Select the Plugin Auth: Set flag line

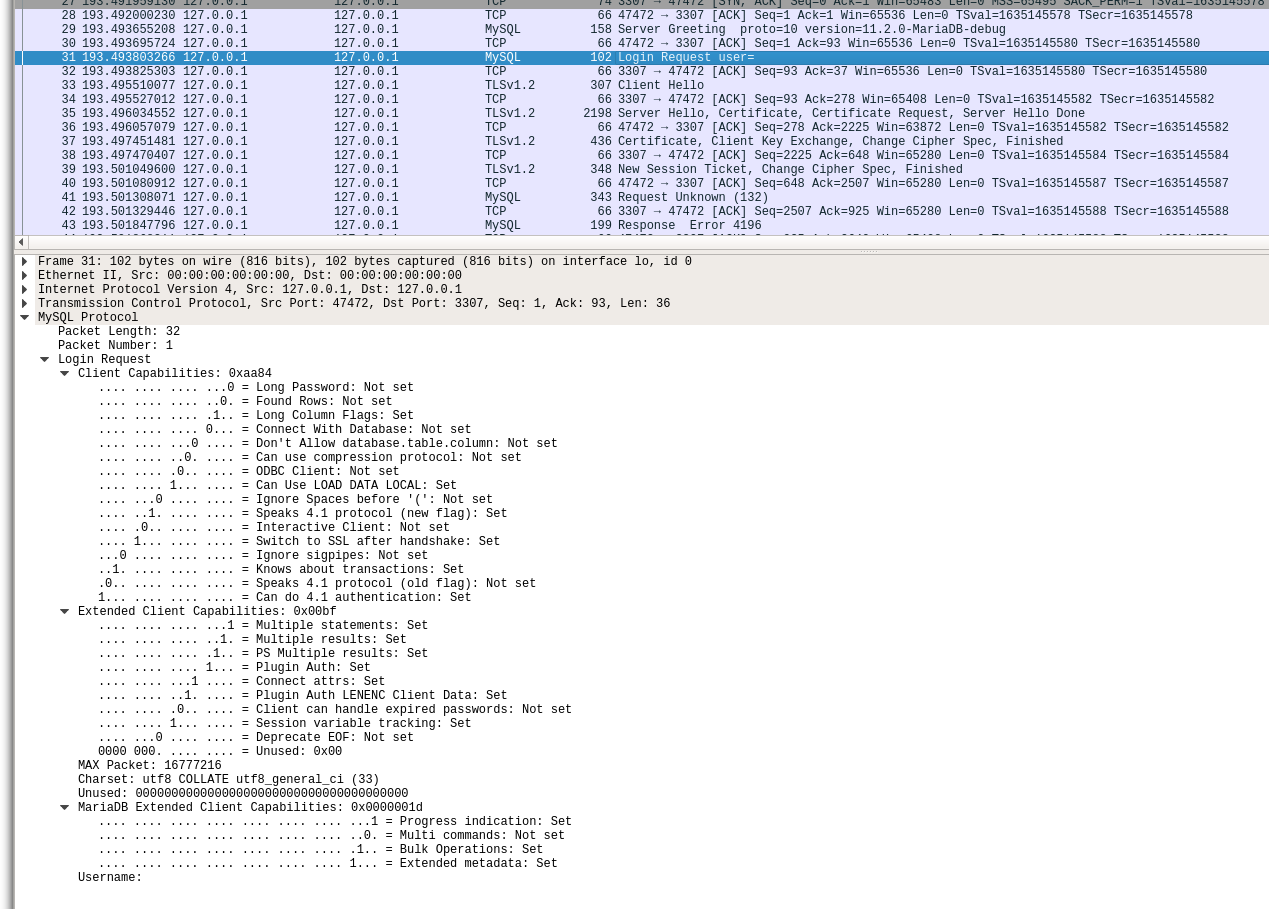[x=234, y=668]
